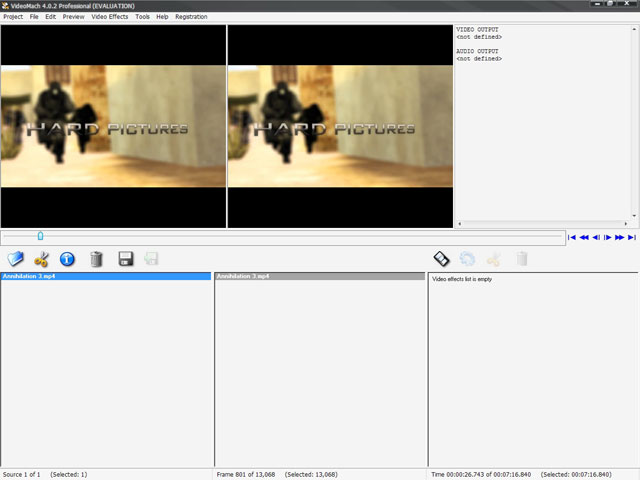Click the fast forward button
Screen dimensions: 640x480
[619, 238]
